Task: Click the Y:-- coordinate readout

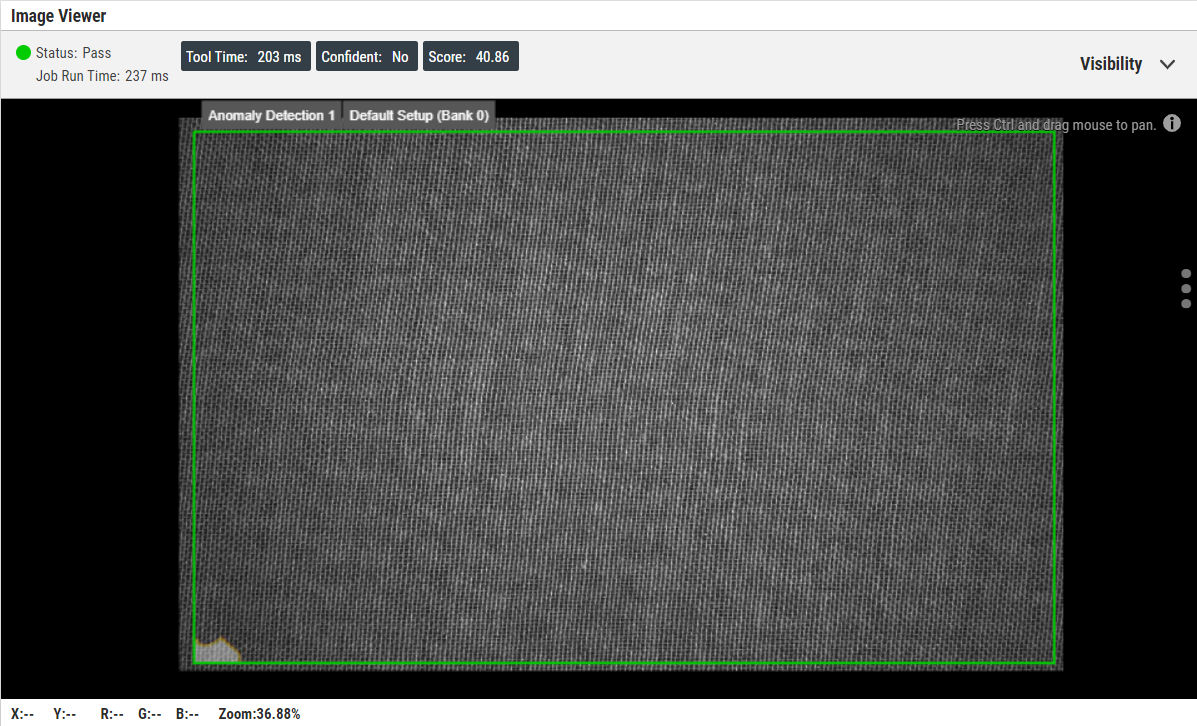Action: (x=65, y=714)
